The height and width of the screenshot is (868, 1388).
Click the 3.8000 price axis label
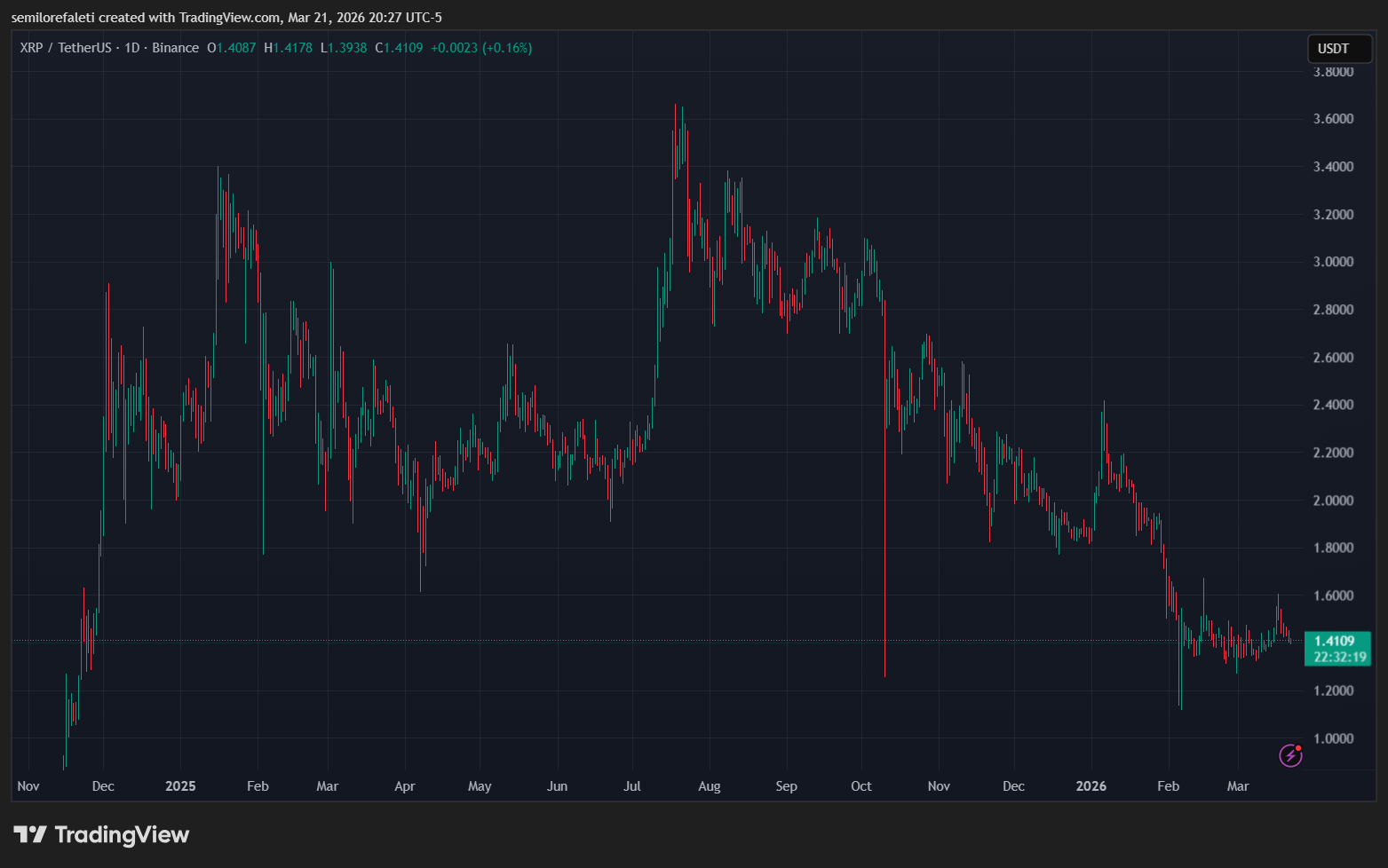1333,71
